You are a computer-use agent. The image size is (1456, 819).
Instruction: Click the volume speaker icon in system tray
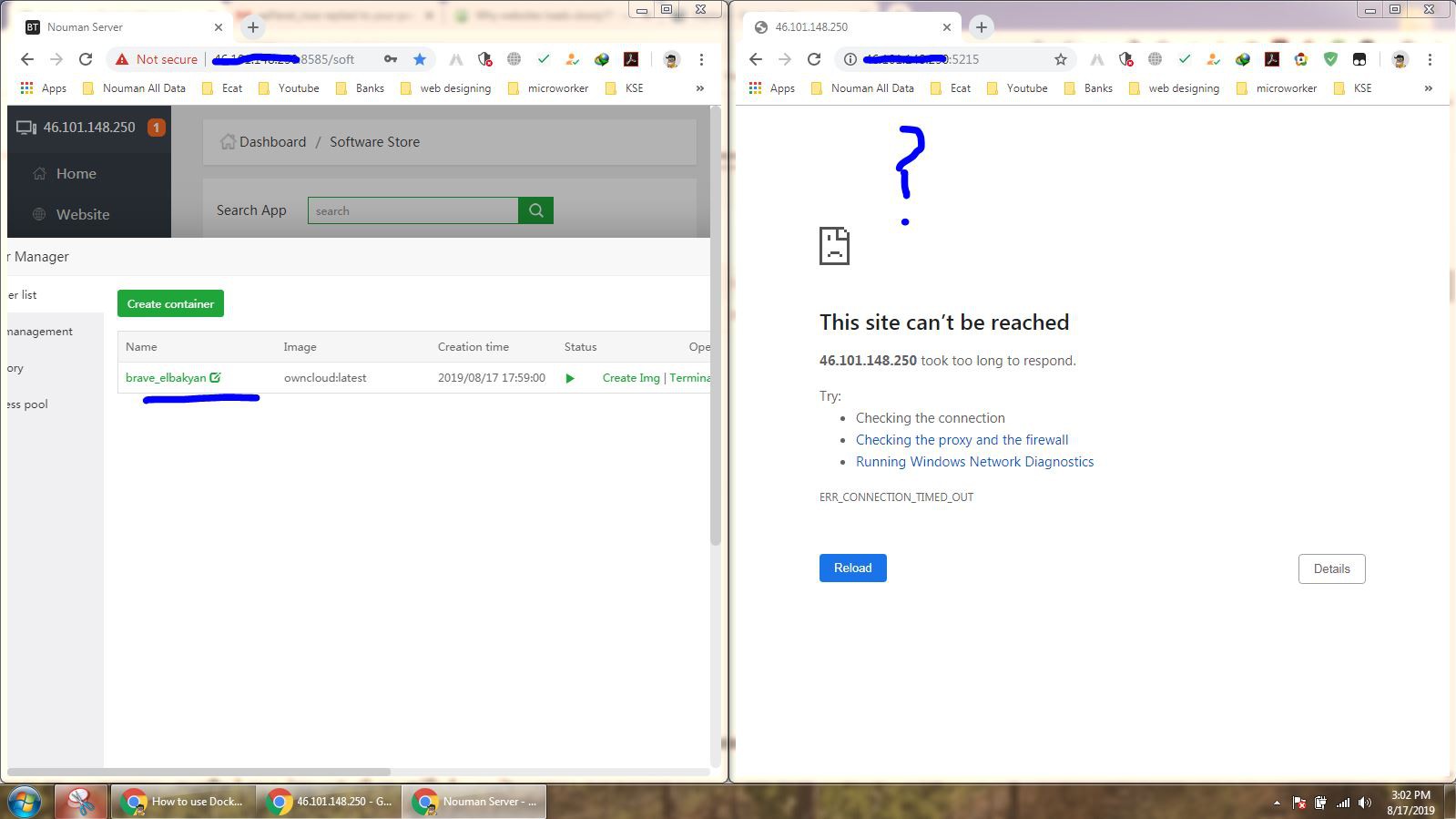pos(1364,803)
